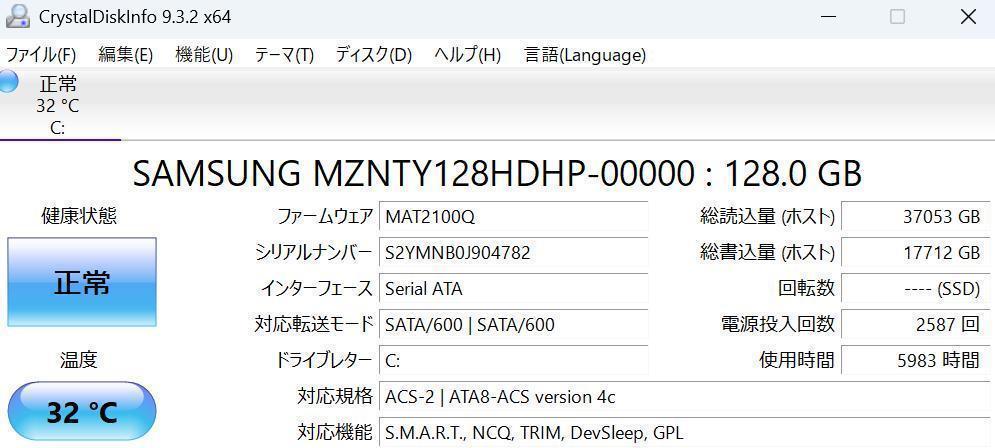Select the C: drive tab showing 32 °C

(x=58, y=105)
